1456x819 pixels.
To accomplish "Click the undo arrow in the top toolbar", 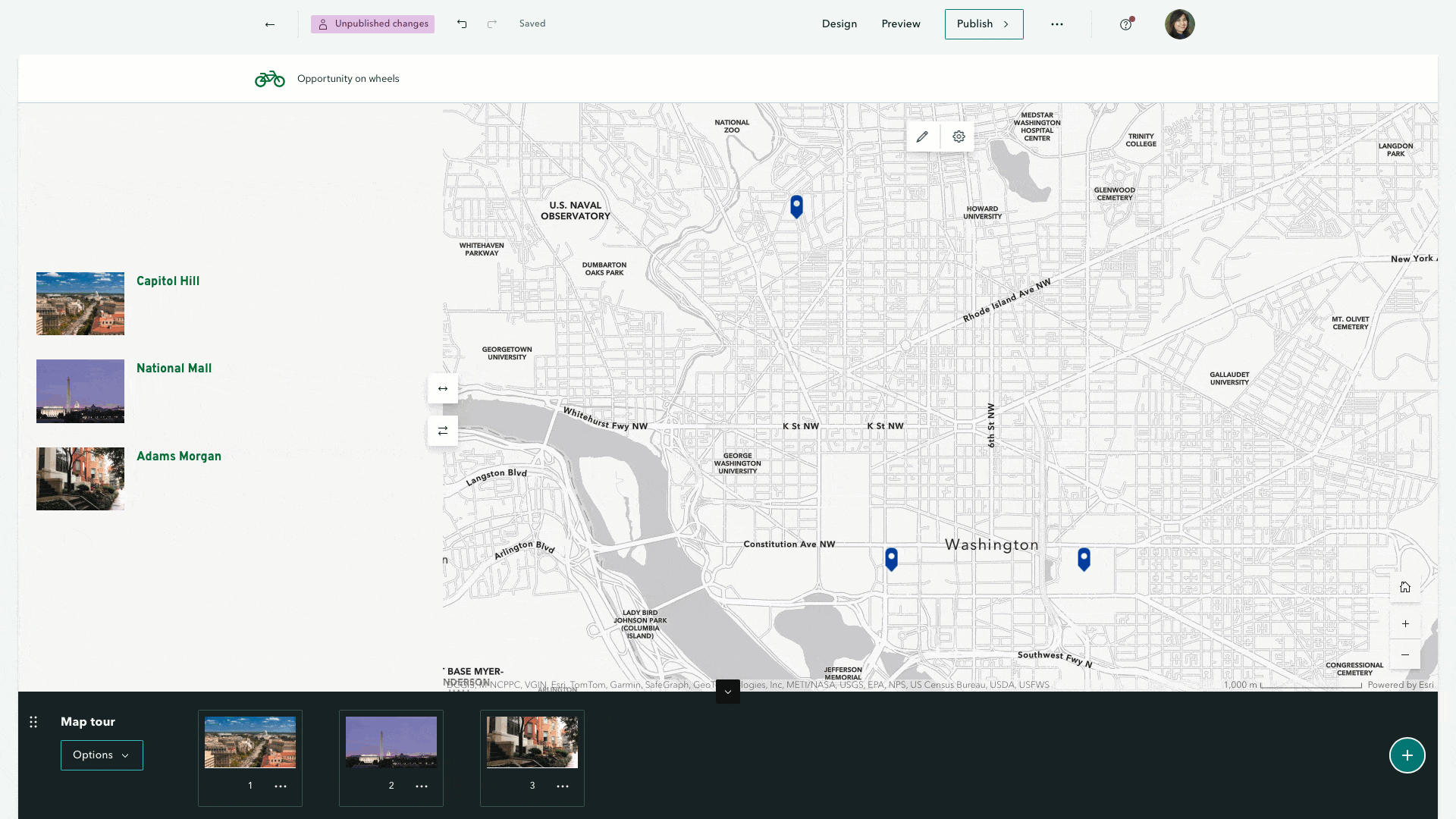I will pos(461,24).
